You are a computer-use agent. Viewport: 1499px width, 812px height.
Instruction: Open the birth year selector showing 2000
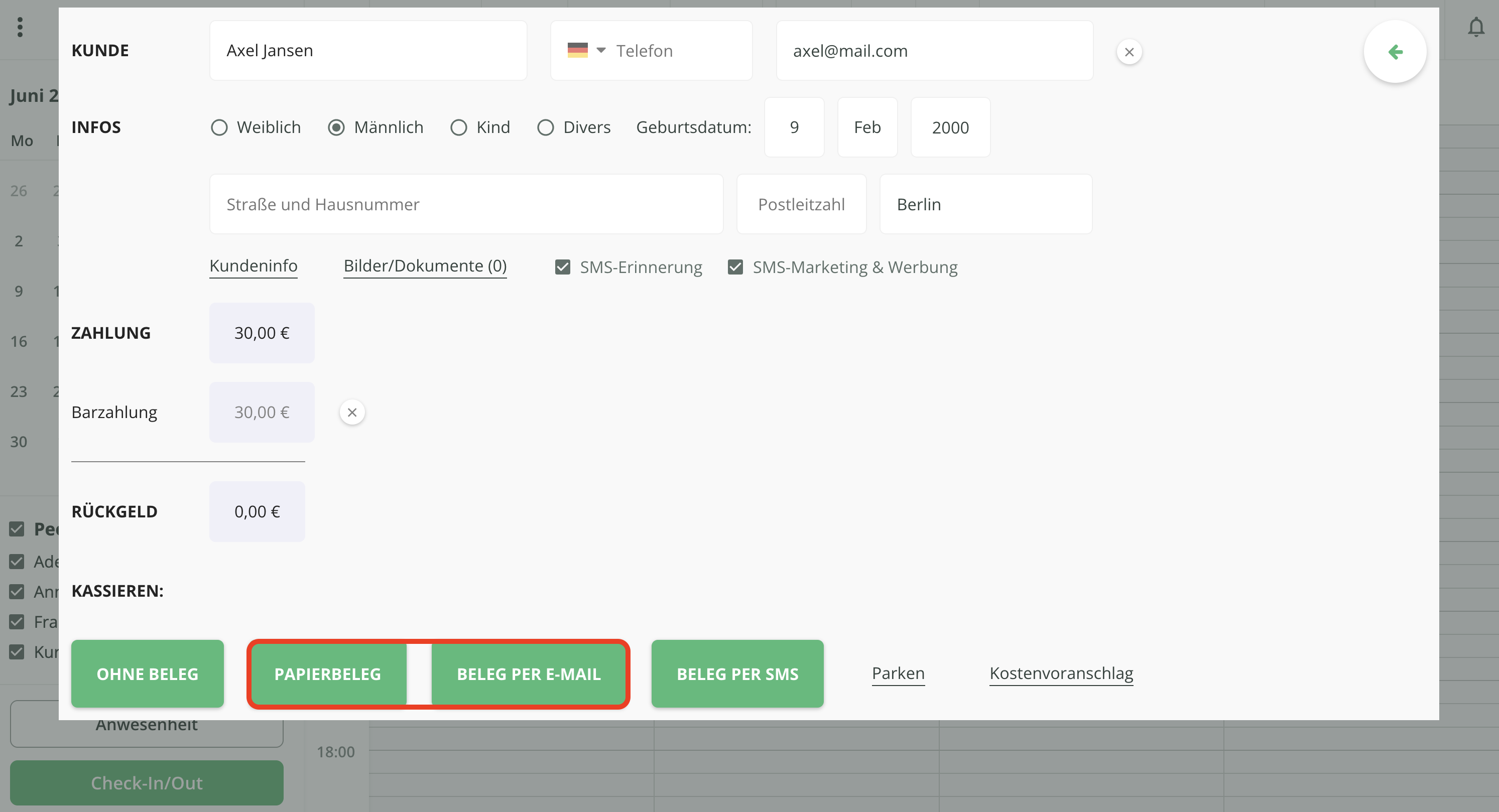[x=950, y=127]
